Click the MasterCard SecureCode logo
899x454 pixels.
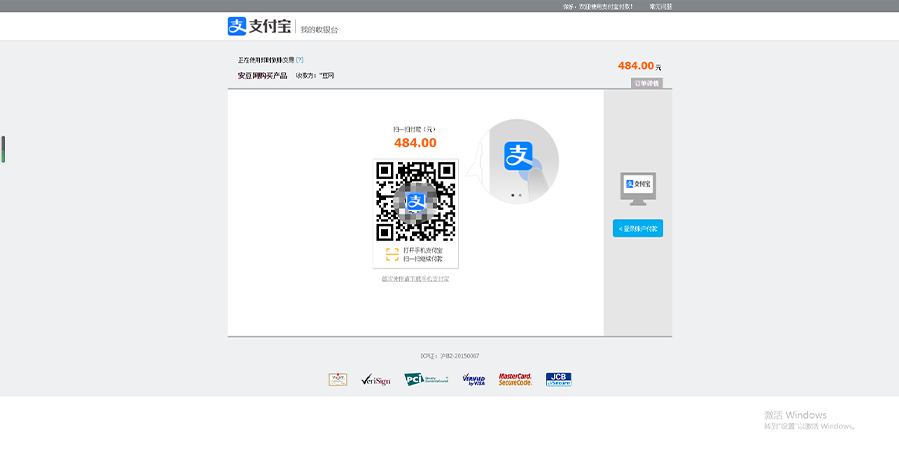coord(515,379)
